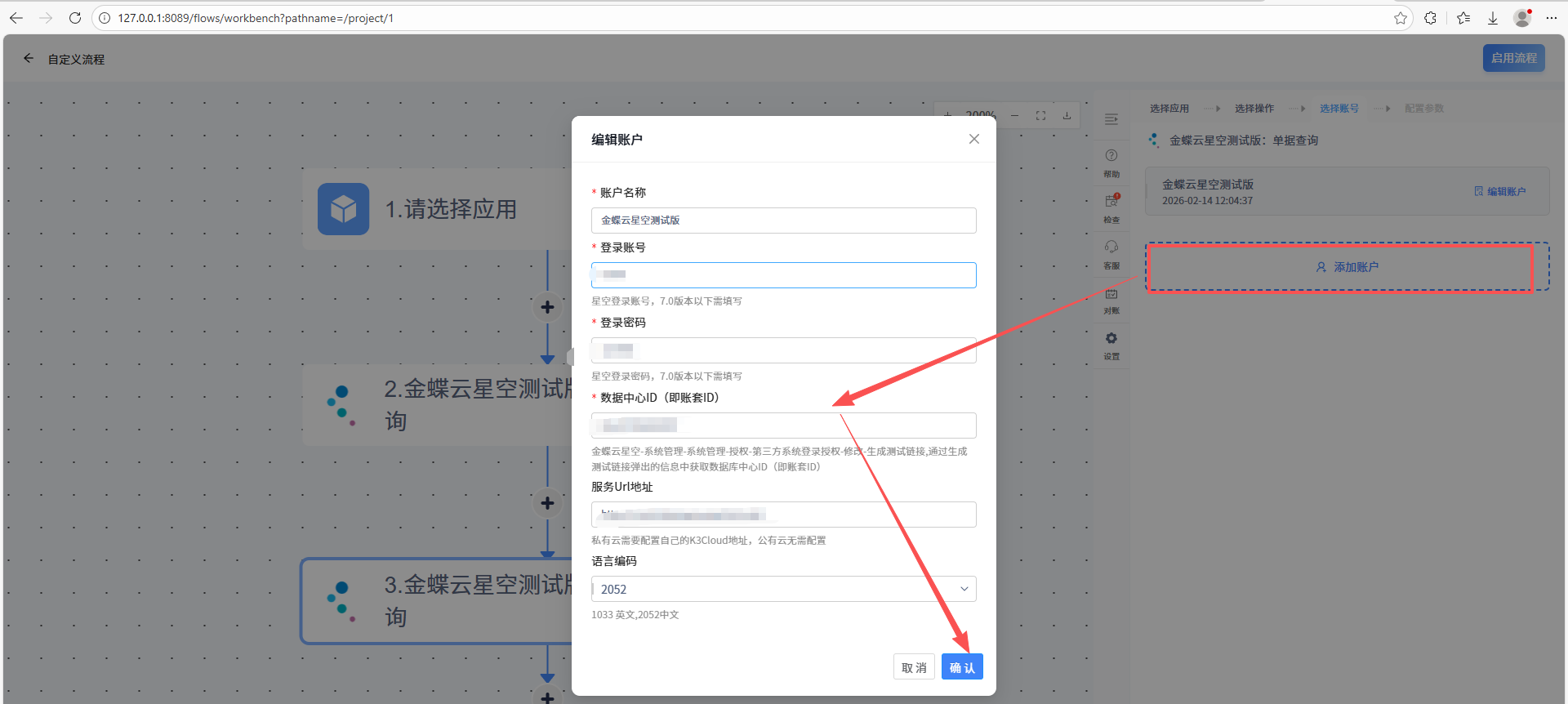The image size is (1568, 704).
Task: Click the canvas download icon
Action: (x=1067, y=116)
